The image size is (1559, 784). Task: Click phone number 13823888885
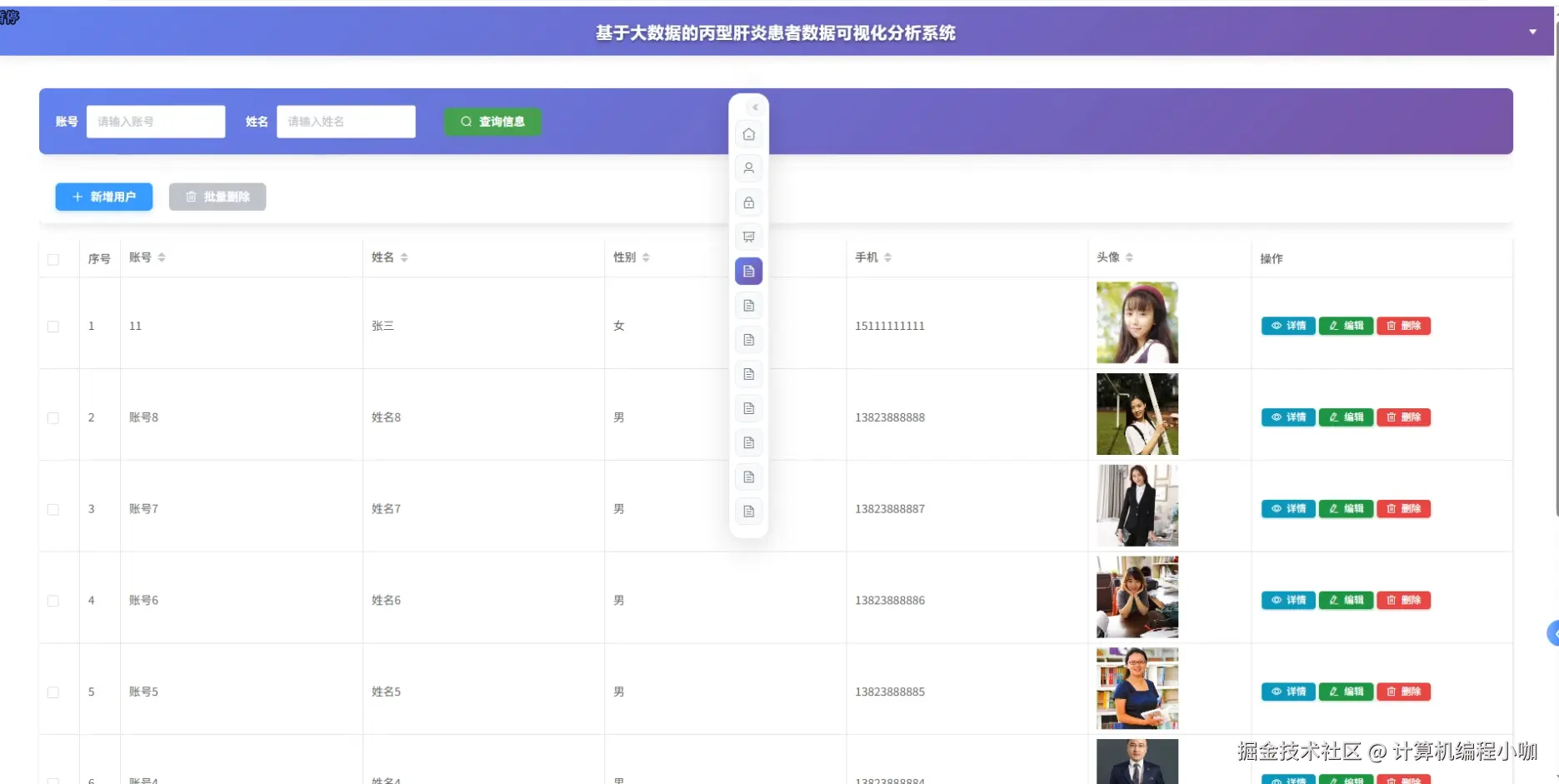[x=890, y=692]
